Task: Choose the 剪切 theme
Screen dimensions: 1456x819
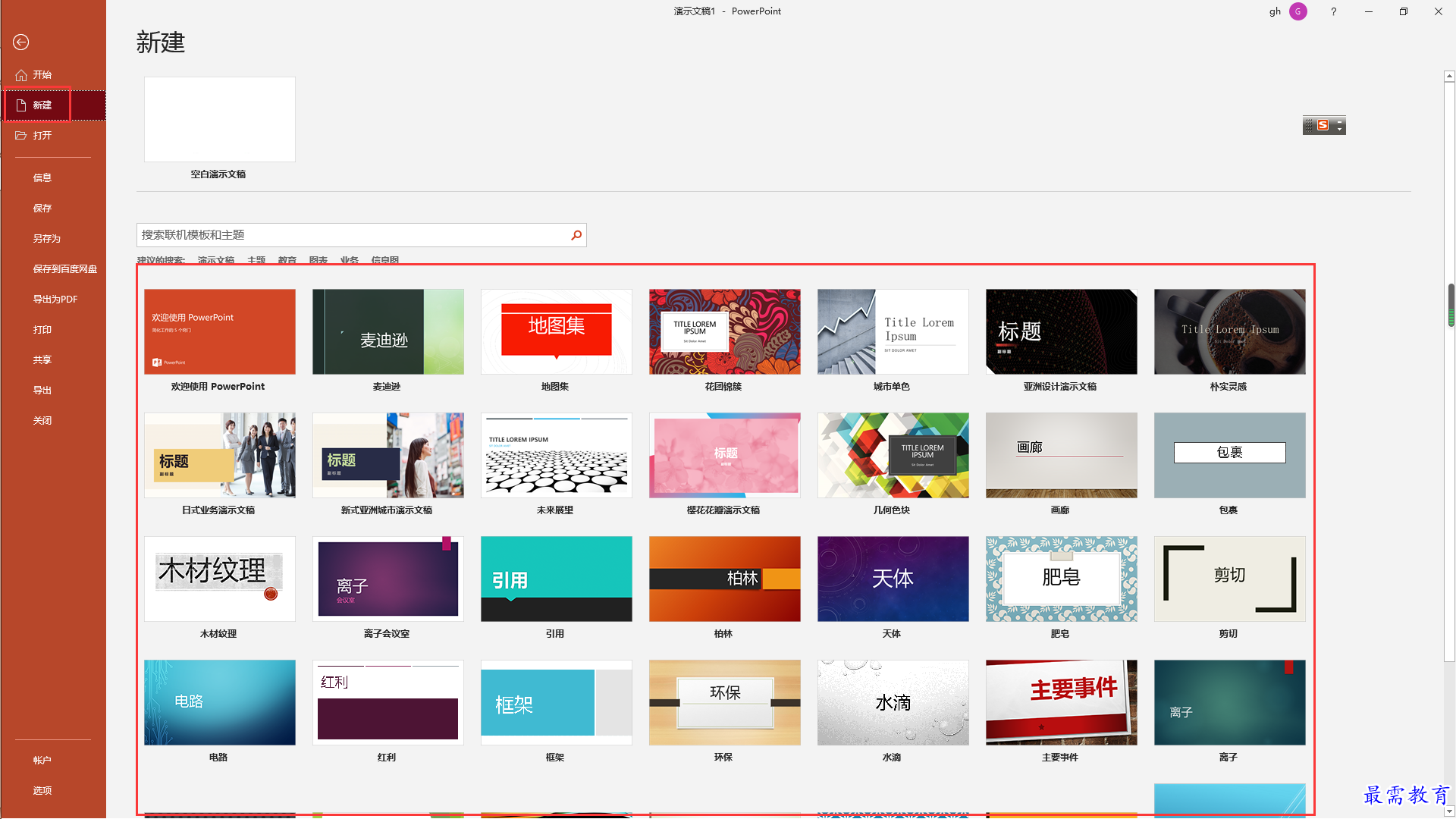Action: click(1230, 579)
